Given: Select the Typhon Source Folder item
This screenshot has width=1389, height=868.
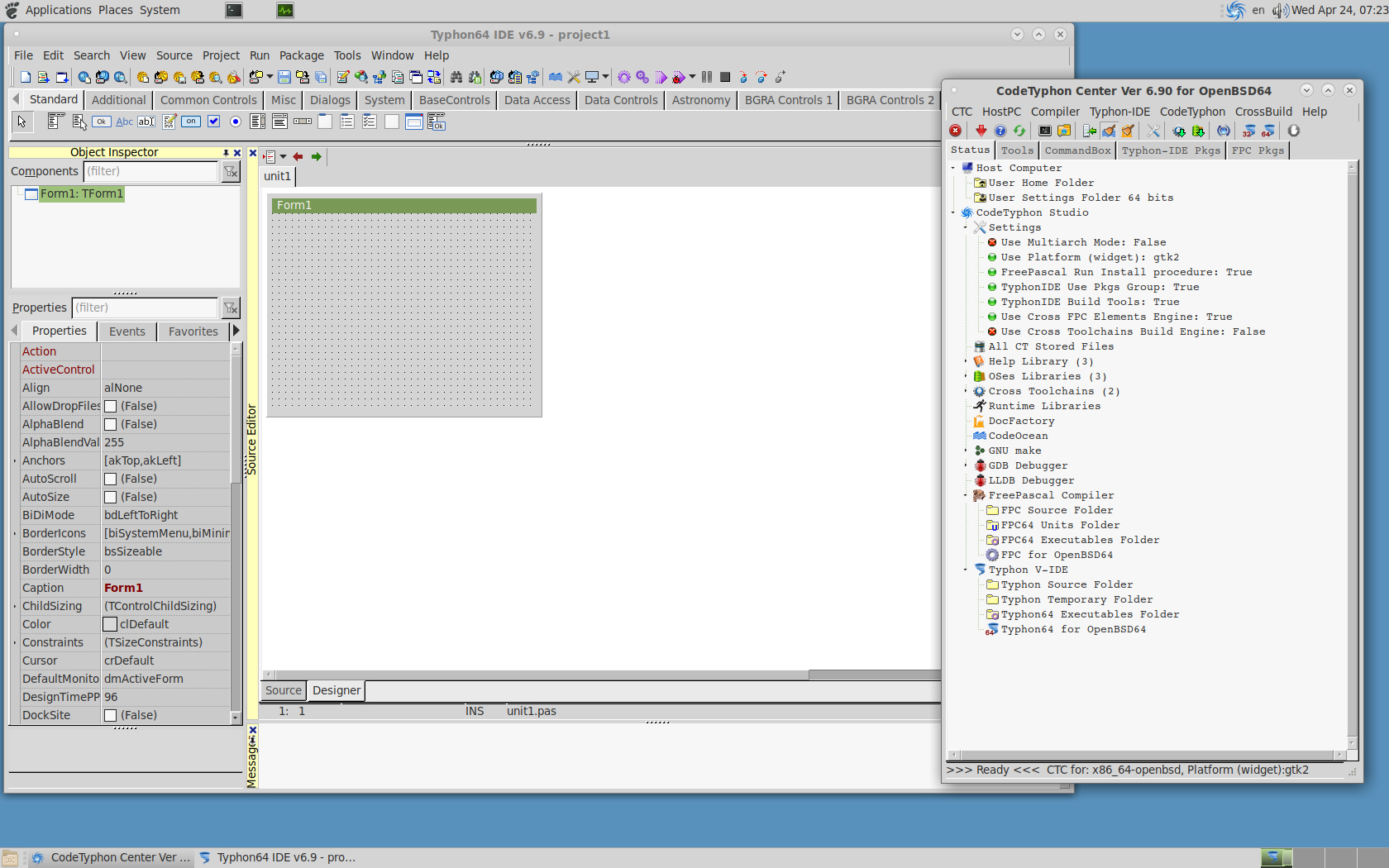Looking at the screenshot, I should [x=1067, y=584].
